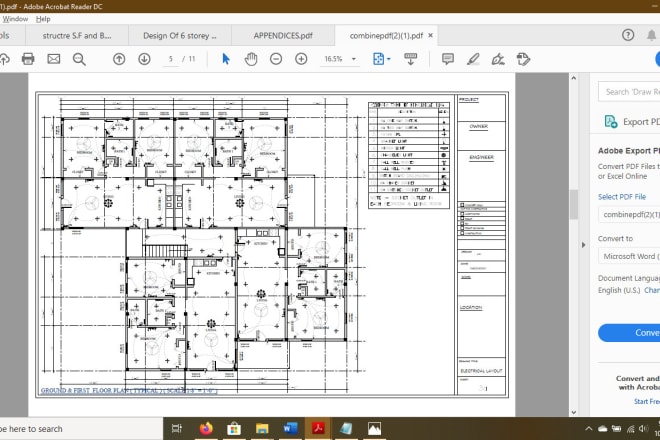
Task: Go to next page arrow
Action: (x=144, y=59)
